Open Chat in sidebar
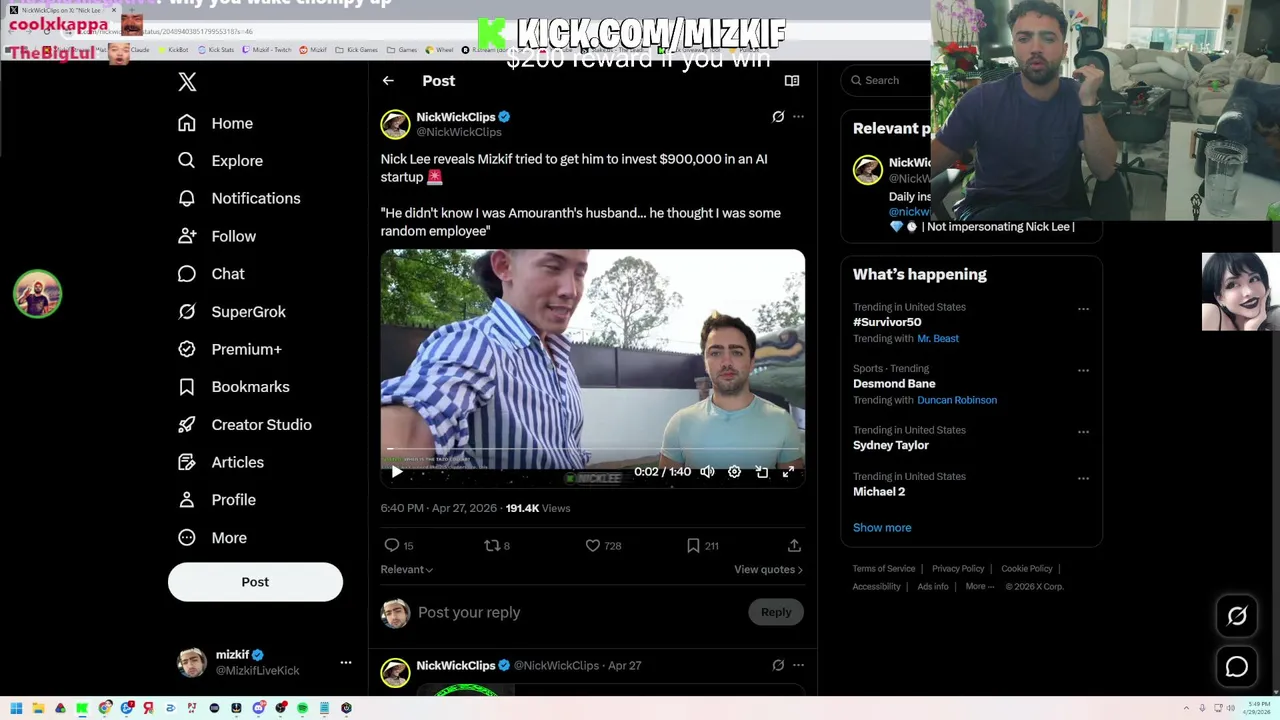Viewport: 1280px width, 720px height. click(x=211, y=274)
